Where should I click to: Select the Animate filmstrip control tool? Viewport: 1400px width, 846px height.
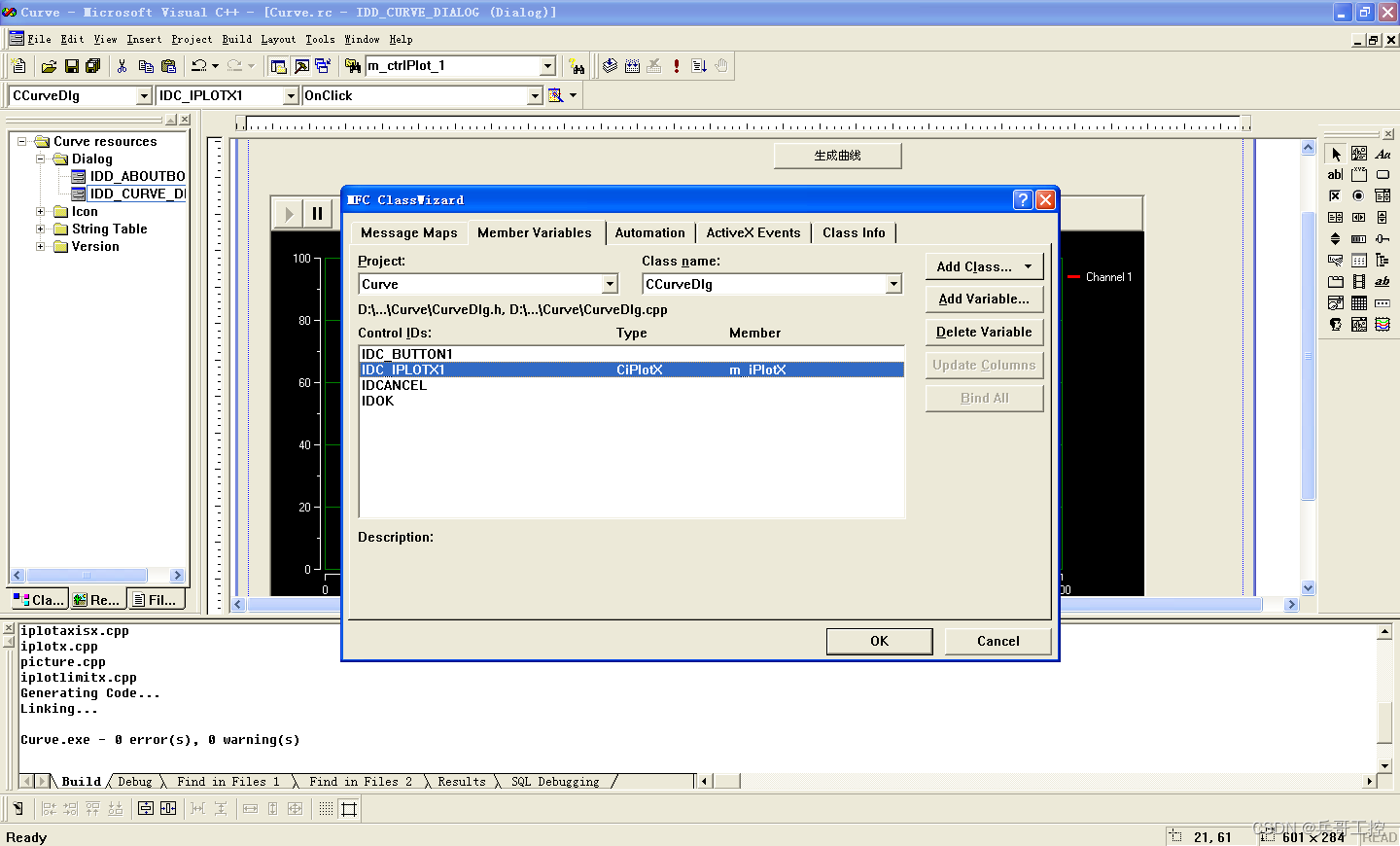pyautogui.click(x=1359, y=282)
